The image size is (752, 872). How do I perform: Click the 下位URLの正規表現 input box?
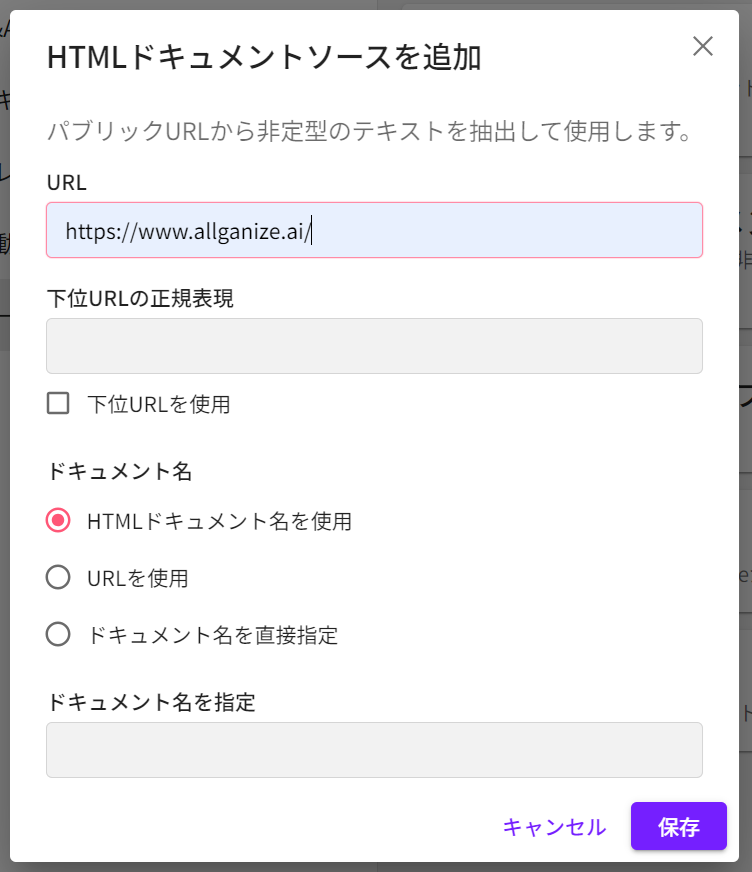[x=374, y=346]
